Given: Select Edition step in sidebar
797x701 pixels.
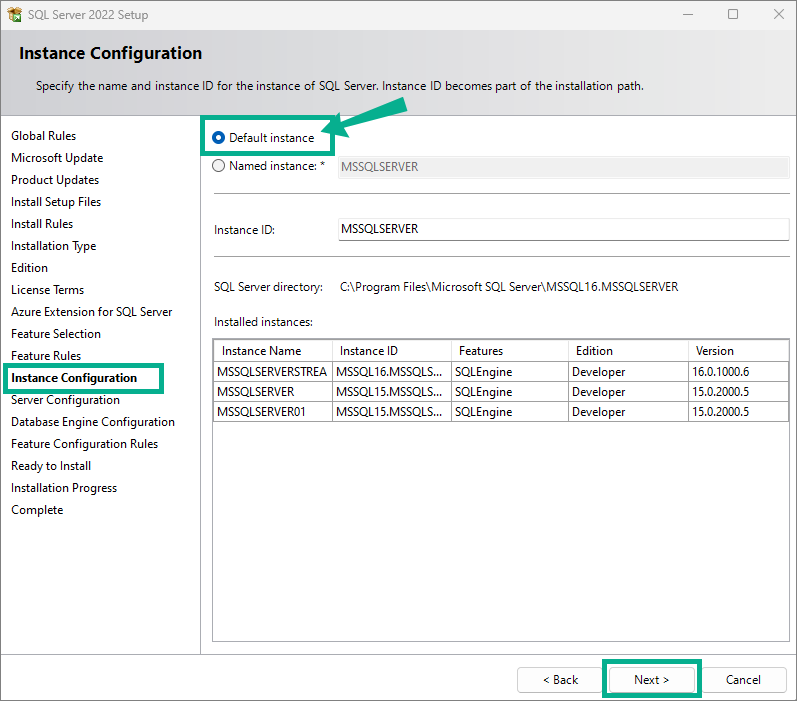Looking at the screenshot, I should [x=29, y=268].
